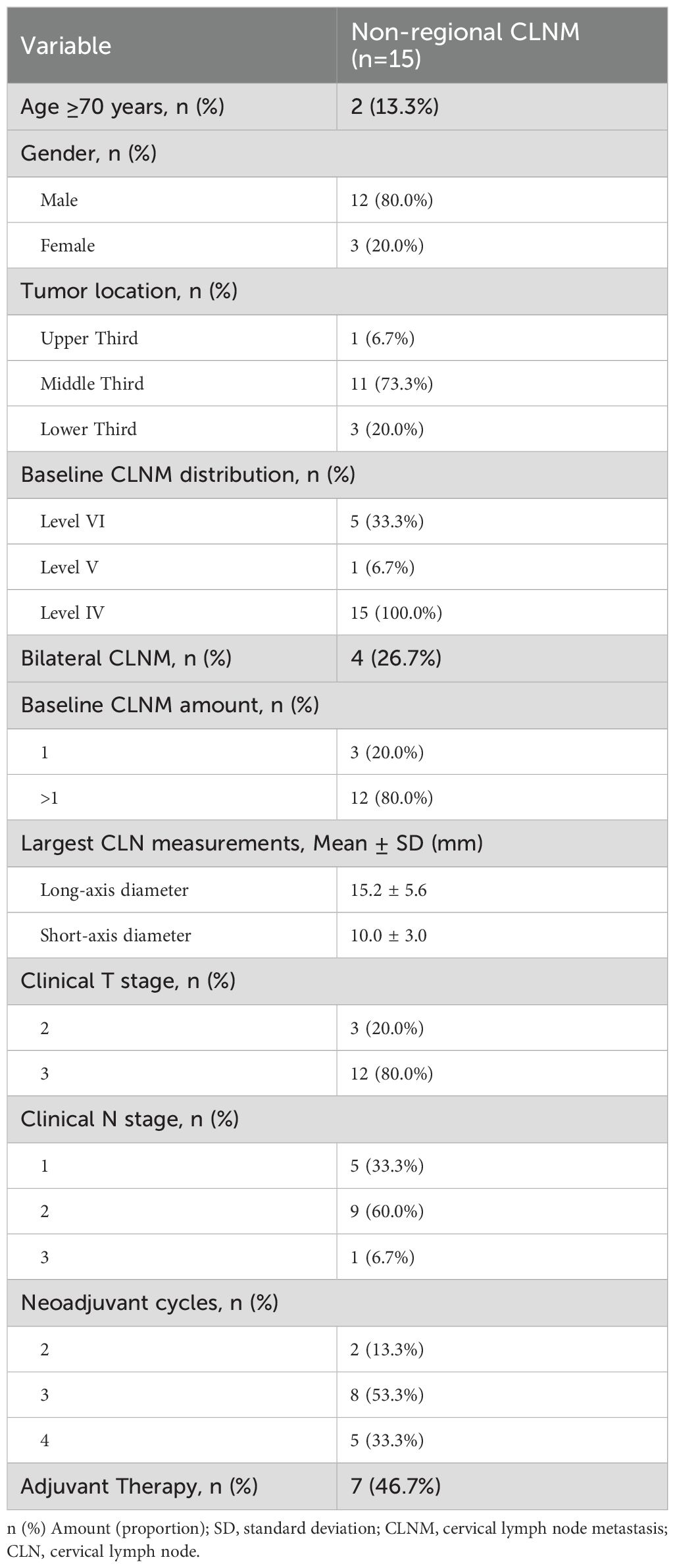675x1568 pixels.
Task: Click the "Variable" column header
Action: (x=66, y=46)
